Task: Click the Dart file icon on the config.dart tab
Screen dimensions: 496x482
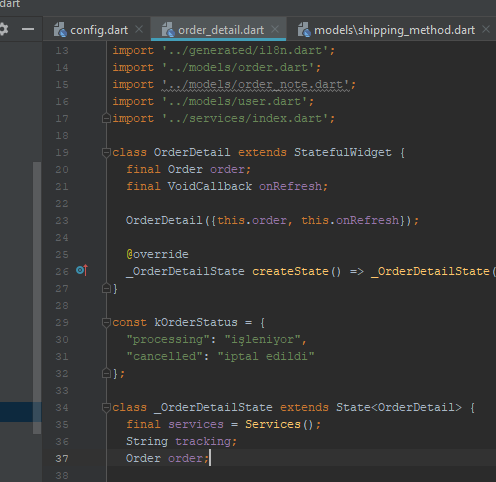Action: point(60,30)
